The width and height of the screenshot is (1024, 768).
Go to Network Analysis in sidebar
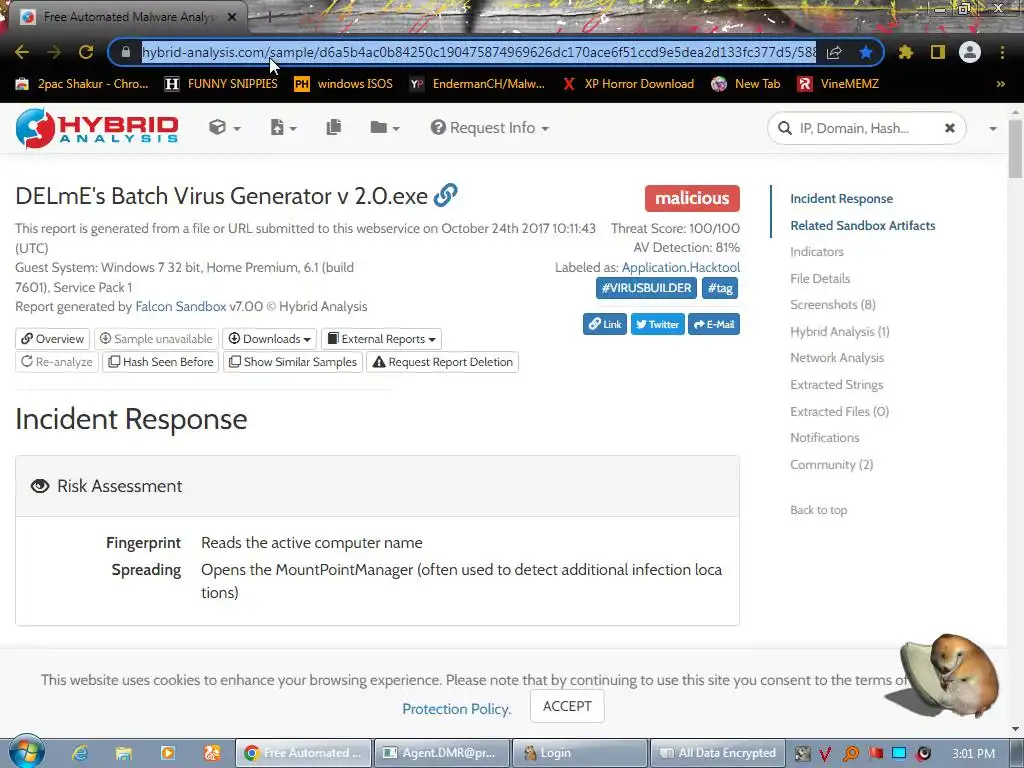[837, 358]
